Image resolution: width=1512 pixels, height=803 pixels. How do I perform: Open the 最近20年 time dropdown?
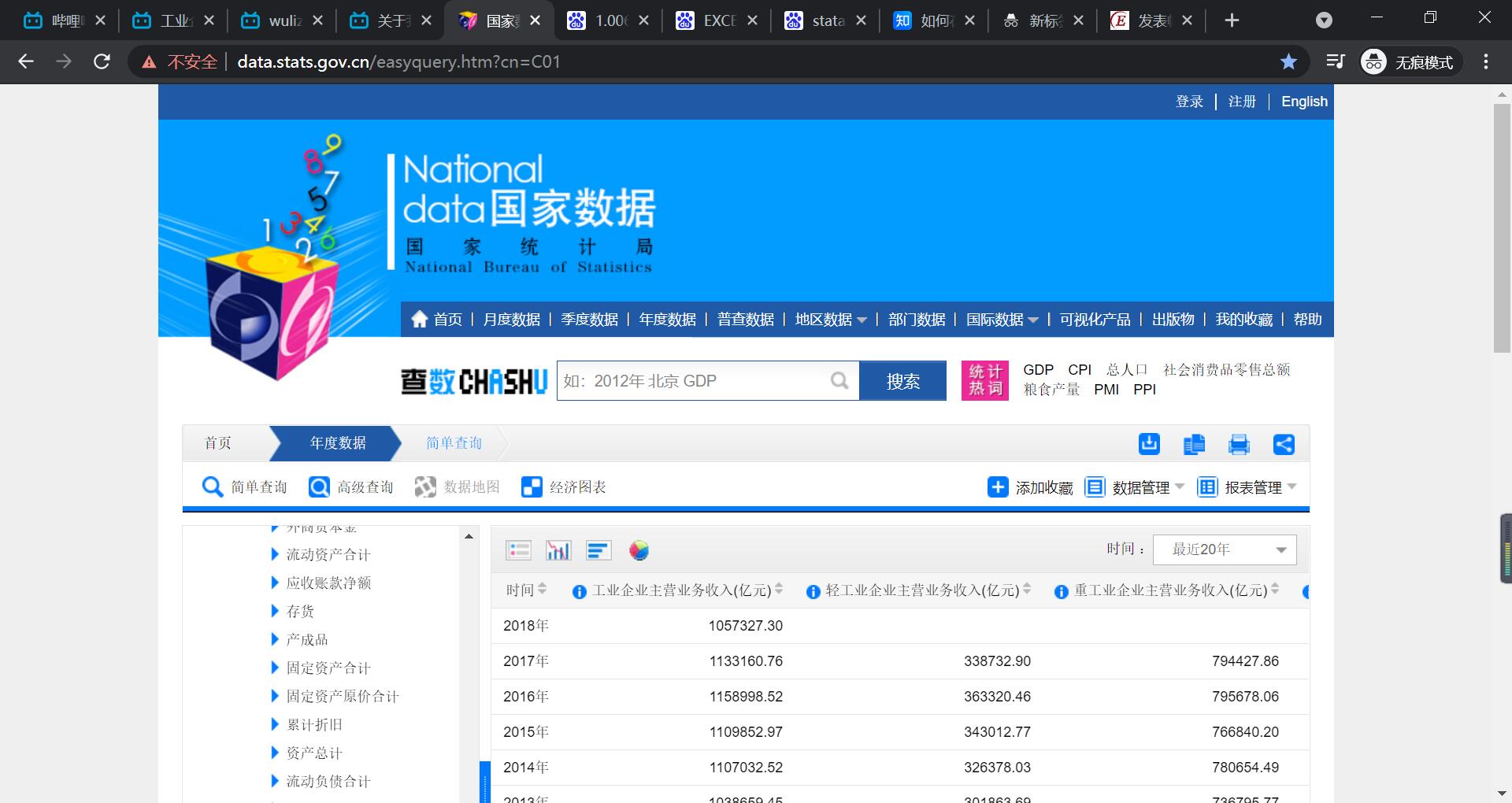click(1224, 550)
